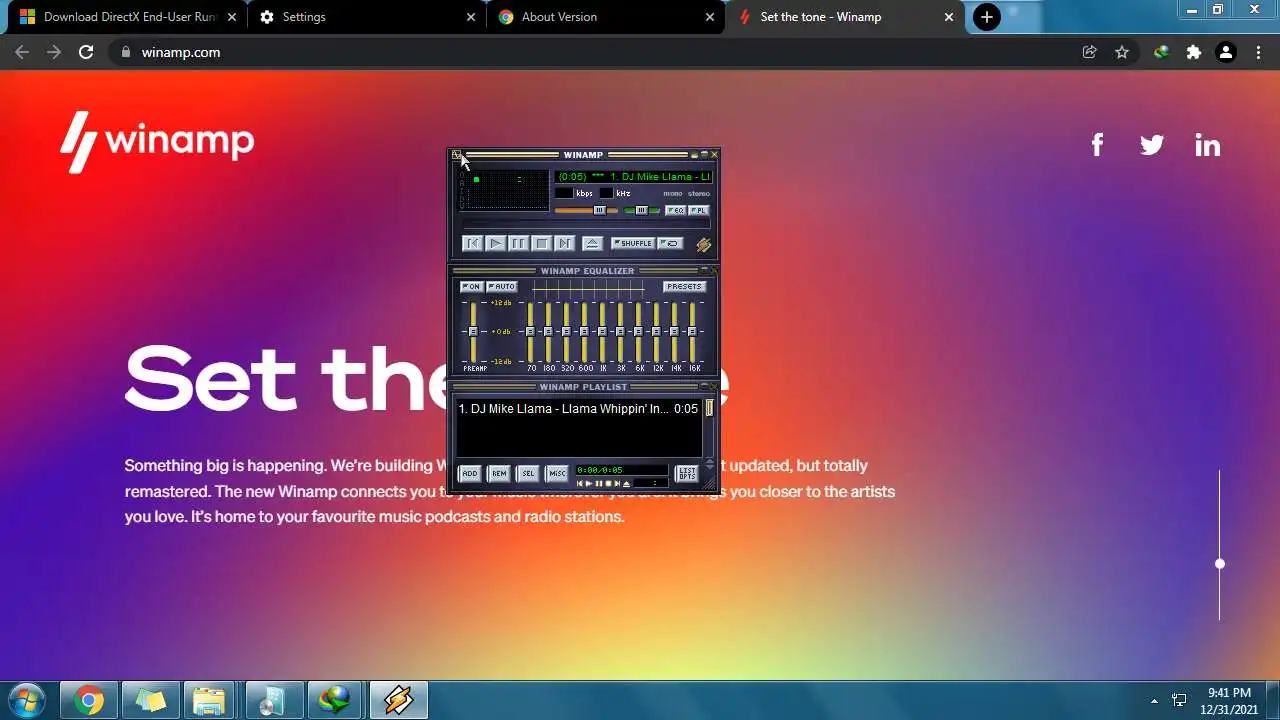Select DJ Mike Llama playlist entry
This screenshot has width=1280, height=720.
pyautogui.click(x=578, y=409)
